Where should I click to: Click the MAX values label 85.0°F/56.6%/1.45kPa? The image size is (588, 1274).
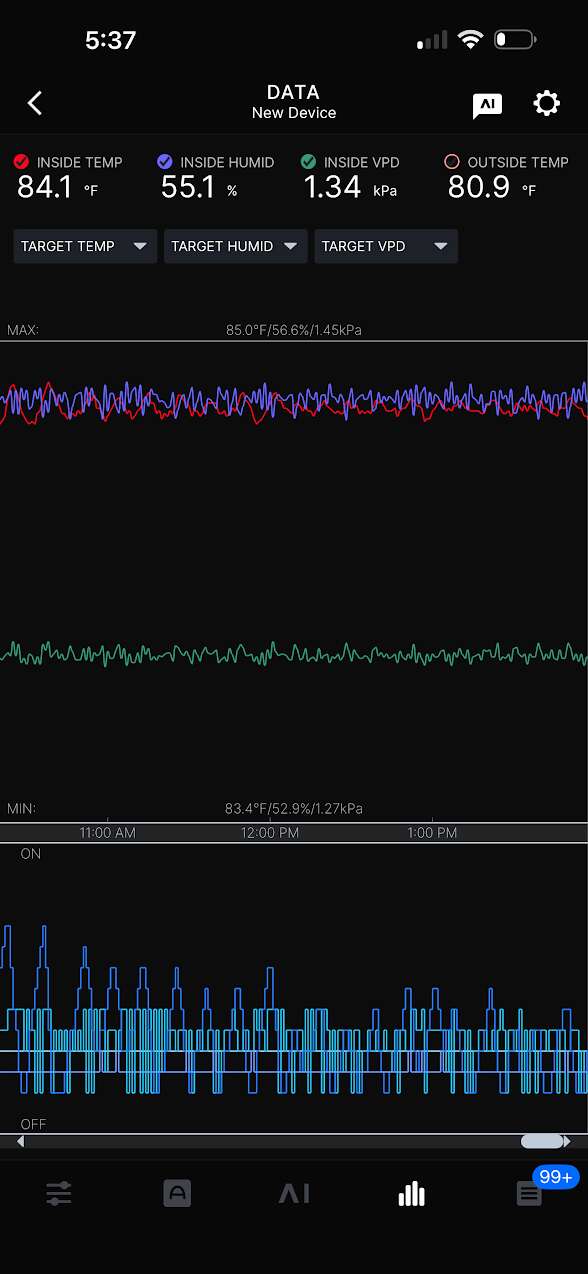tap(294, 330)
